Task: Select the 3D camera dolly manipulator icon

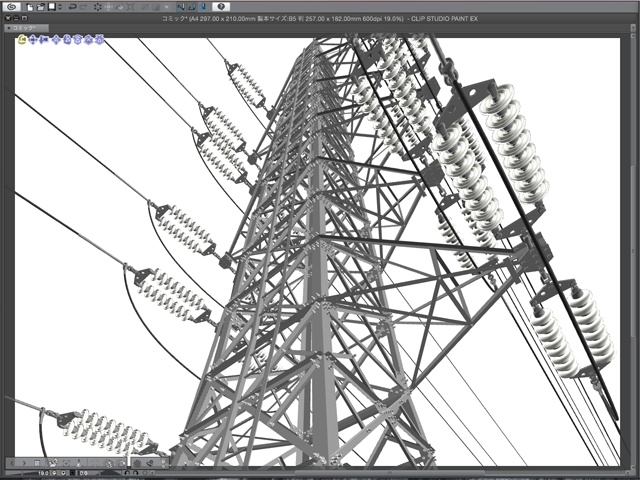Action: (x=44, y=40)
